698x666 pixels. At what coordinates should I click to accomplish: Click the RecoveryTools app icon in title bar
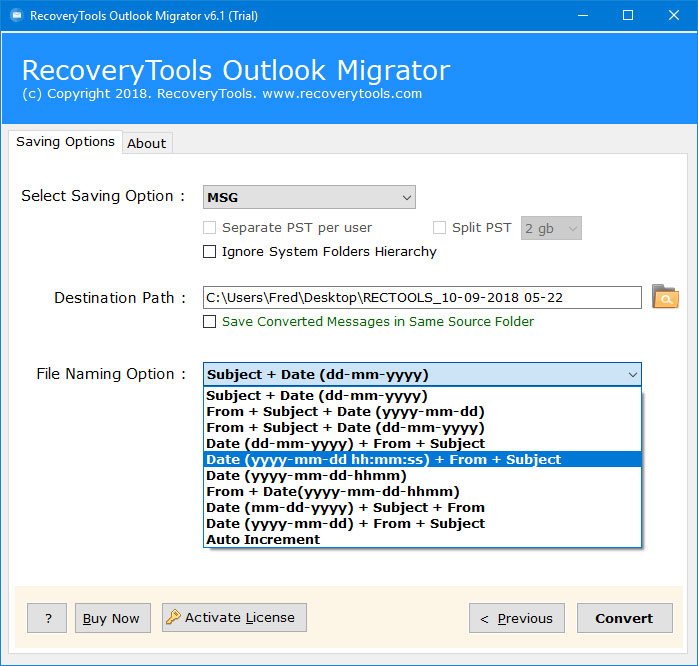click(x=16, y=16)
